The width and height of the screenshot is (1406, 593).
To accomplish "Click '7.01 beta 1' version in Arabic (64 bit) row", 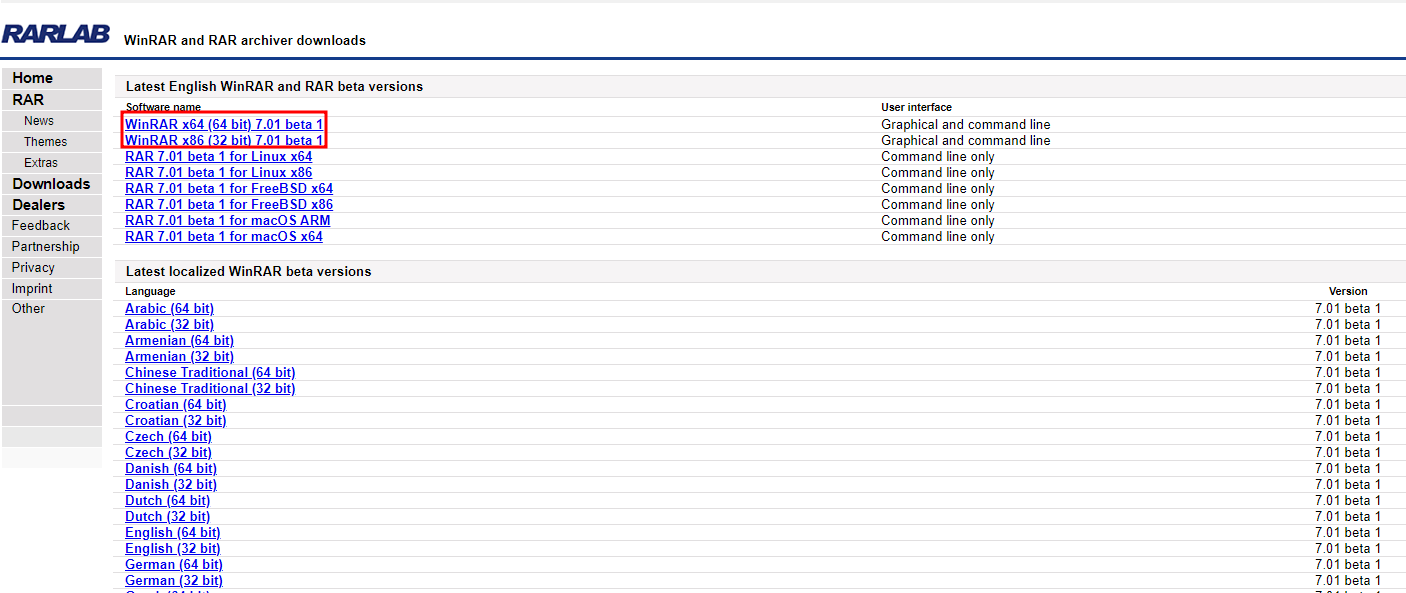I will (x=1348, y=309).
